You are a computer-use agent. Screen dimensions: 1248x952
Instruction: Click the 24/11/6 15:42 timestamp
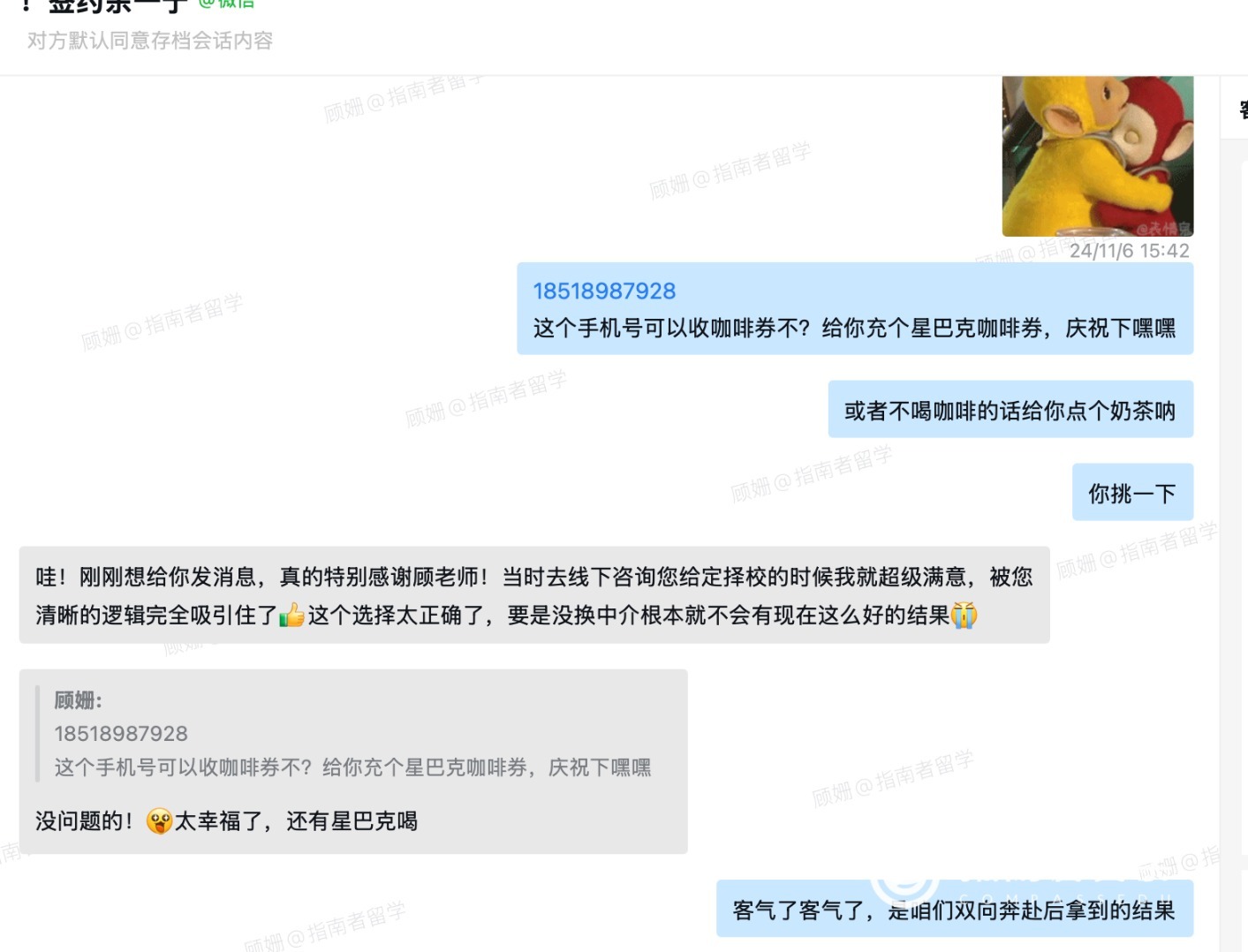[x=1129, y=251]
